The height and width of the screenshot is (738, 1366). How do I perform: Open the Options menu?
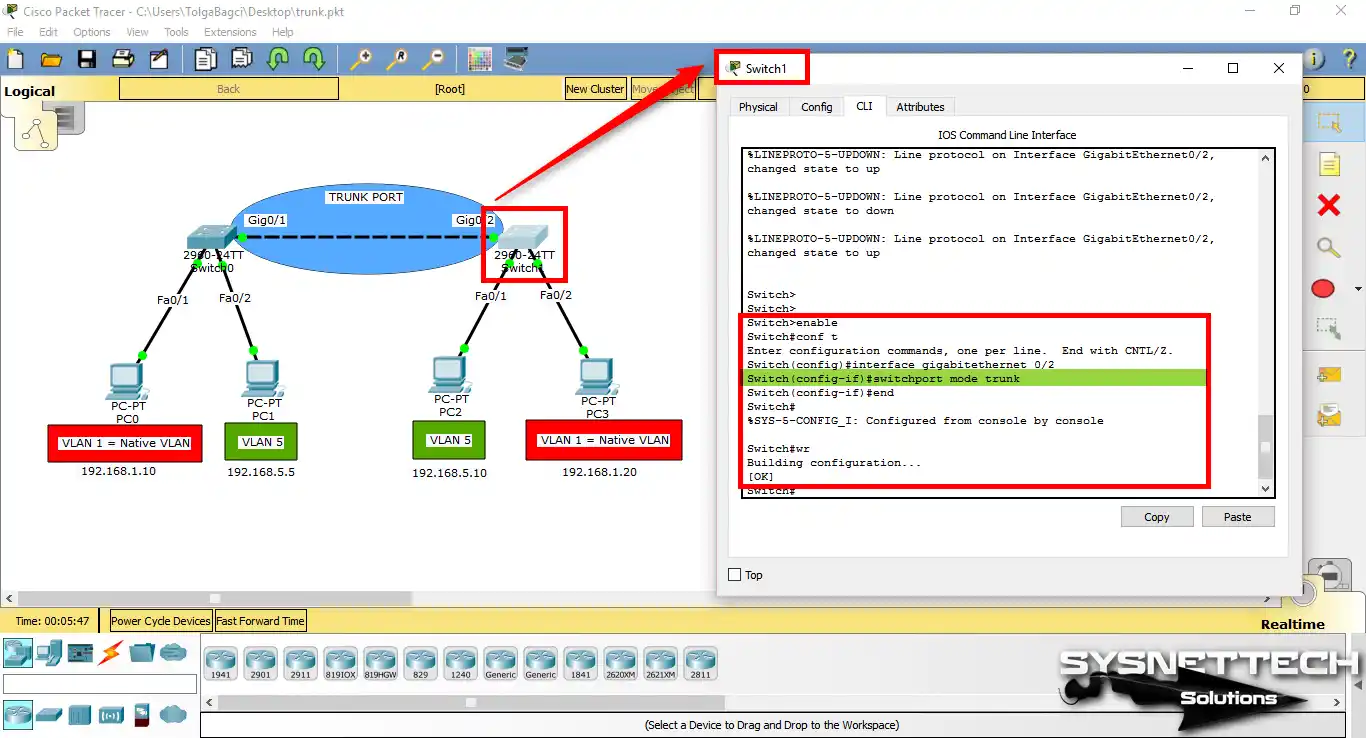point(92,32)
